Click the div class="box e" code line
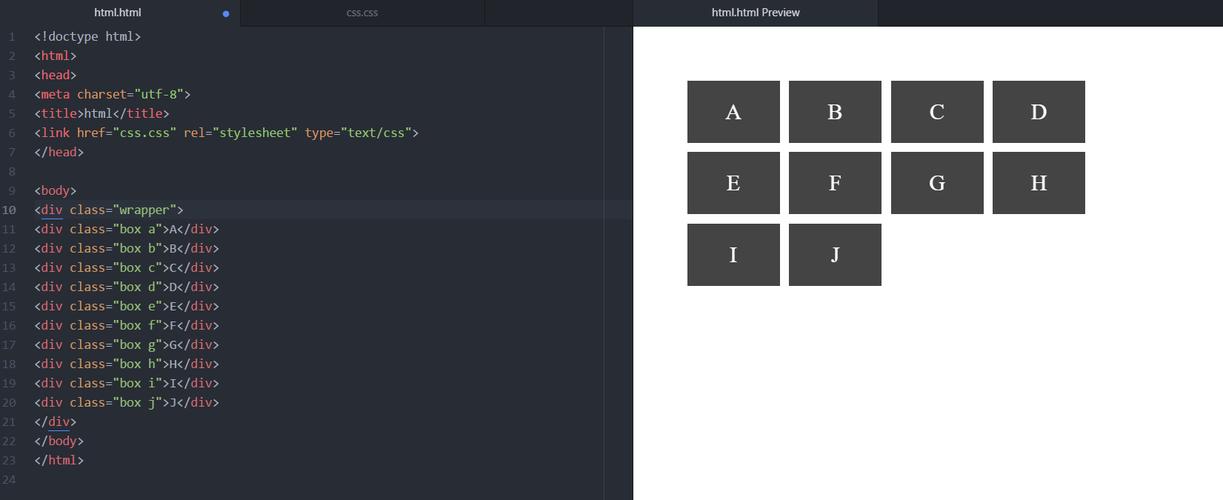 126,306
